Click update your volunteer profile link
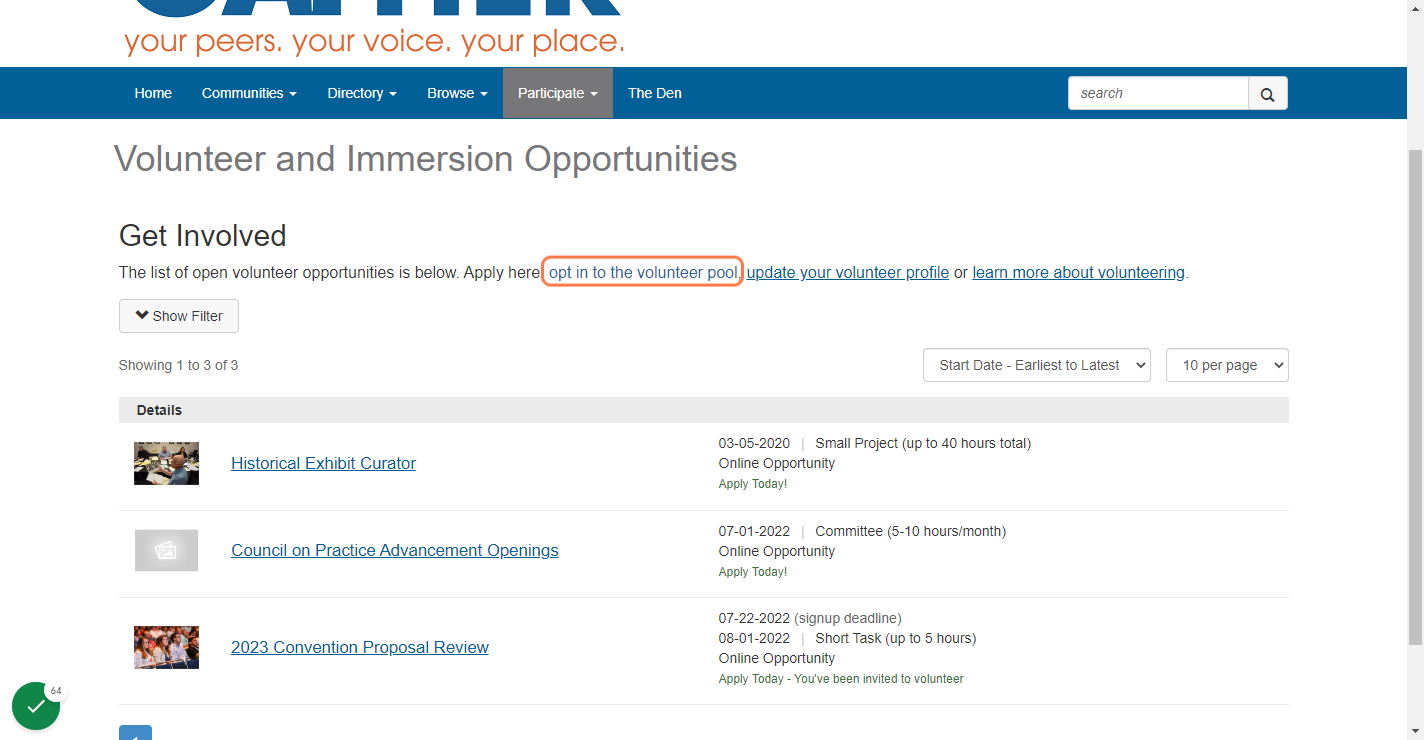 [848, 272]
